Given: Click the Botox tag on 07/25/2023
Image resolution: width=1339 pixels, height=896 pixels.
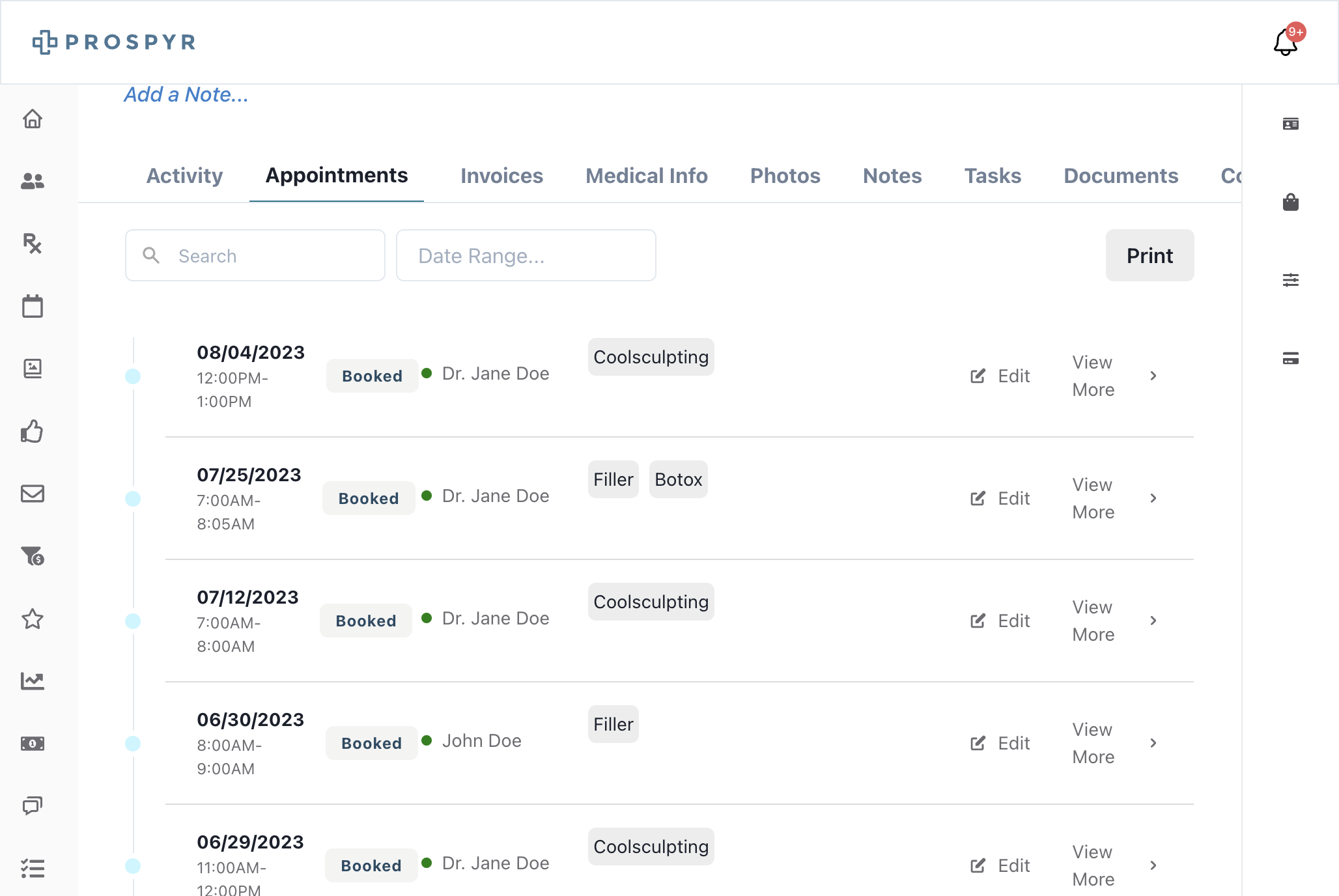Looking at the screenshot, I should (x=678, y=479).
